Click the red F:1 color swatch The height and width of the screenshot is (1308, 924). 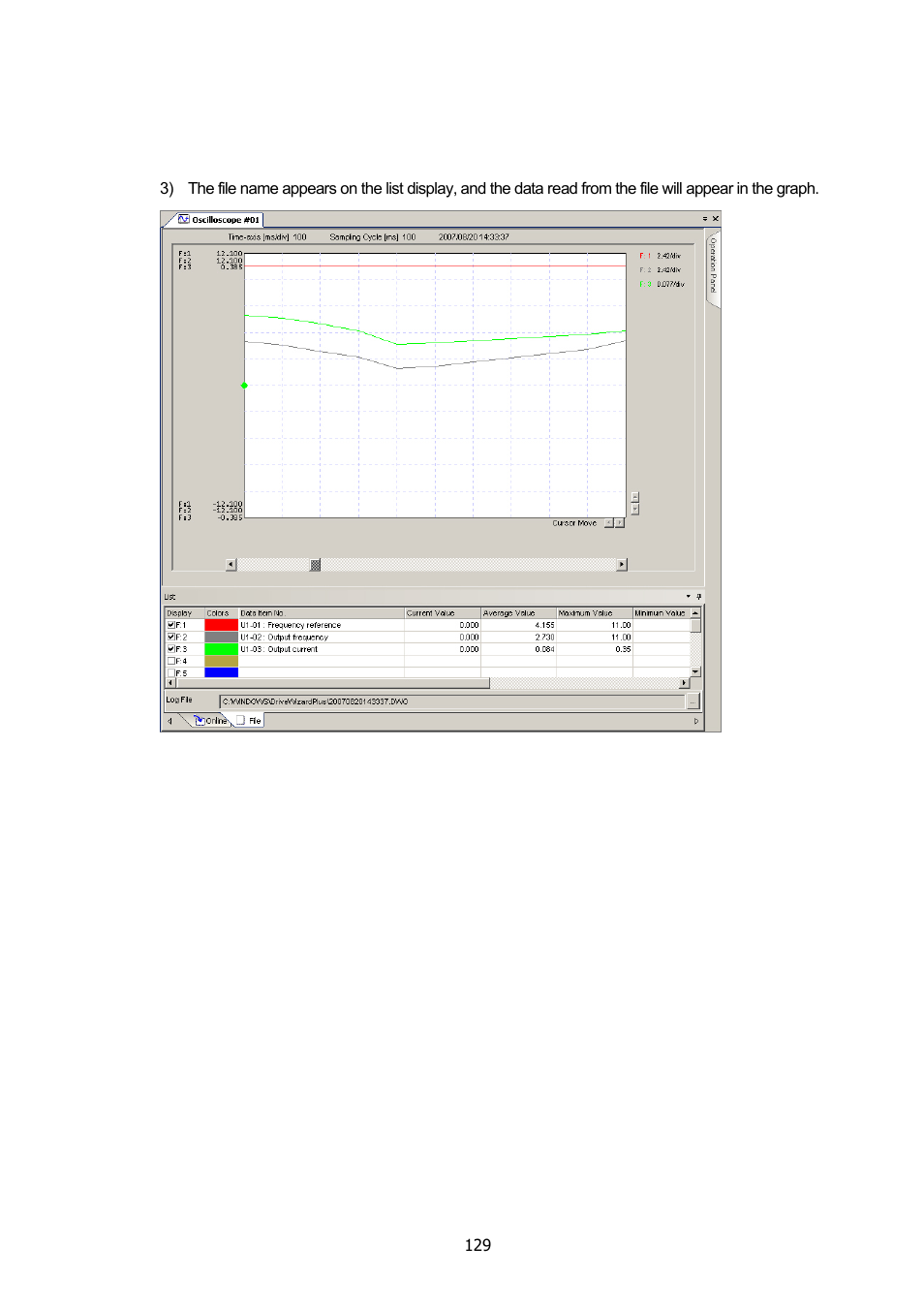221,626
